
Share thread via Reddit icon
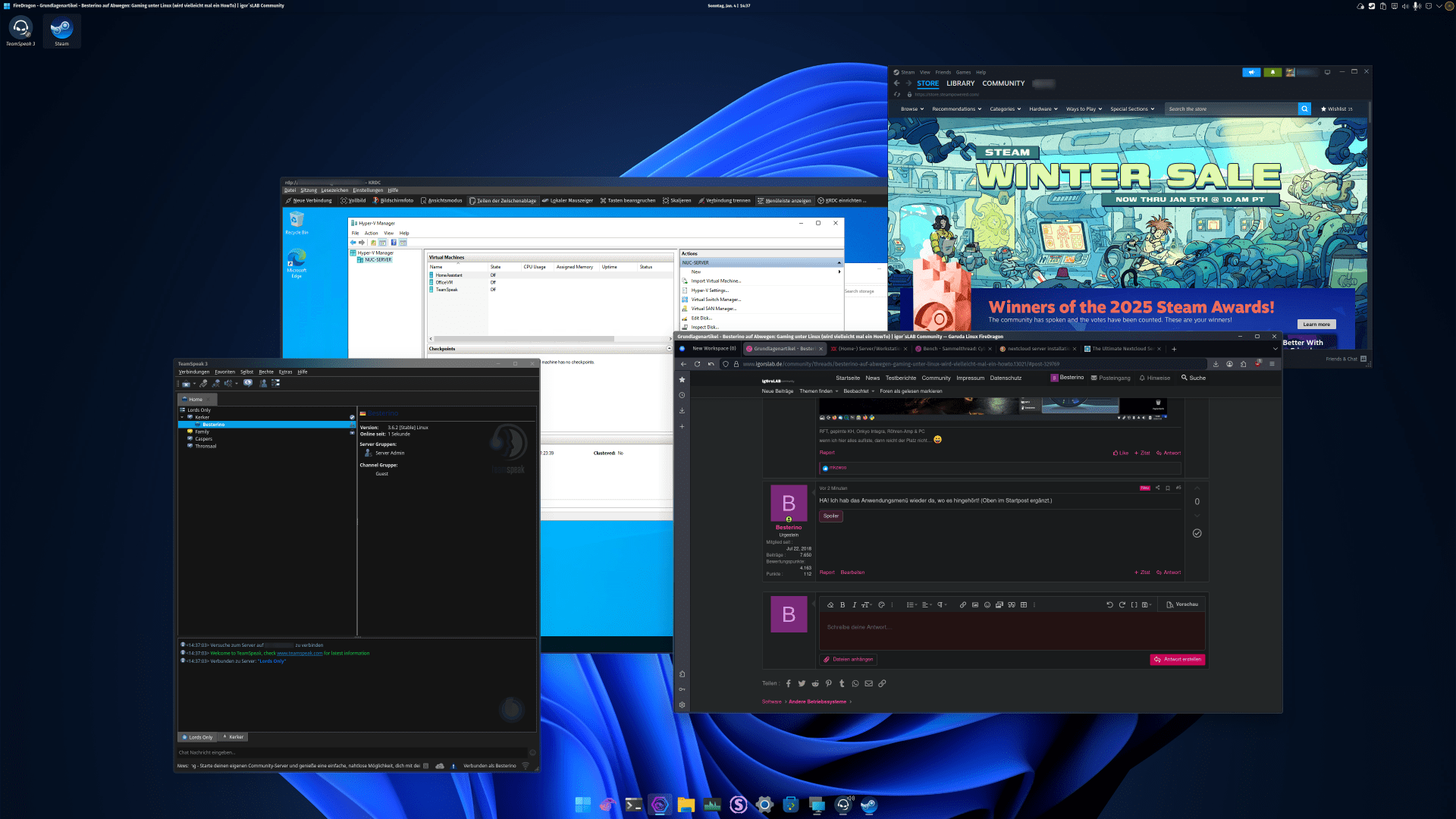coord(815,684)
